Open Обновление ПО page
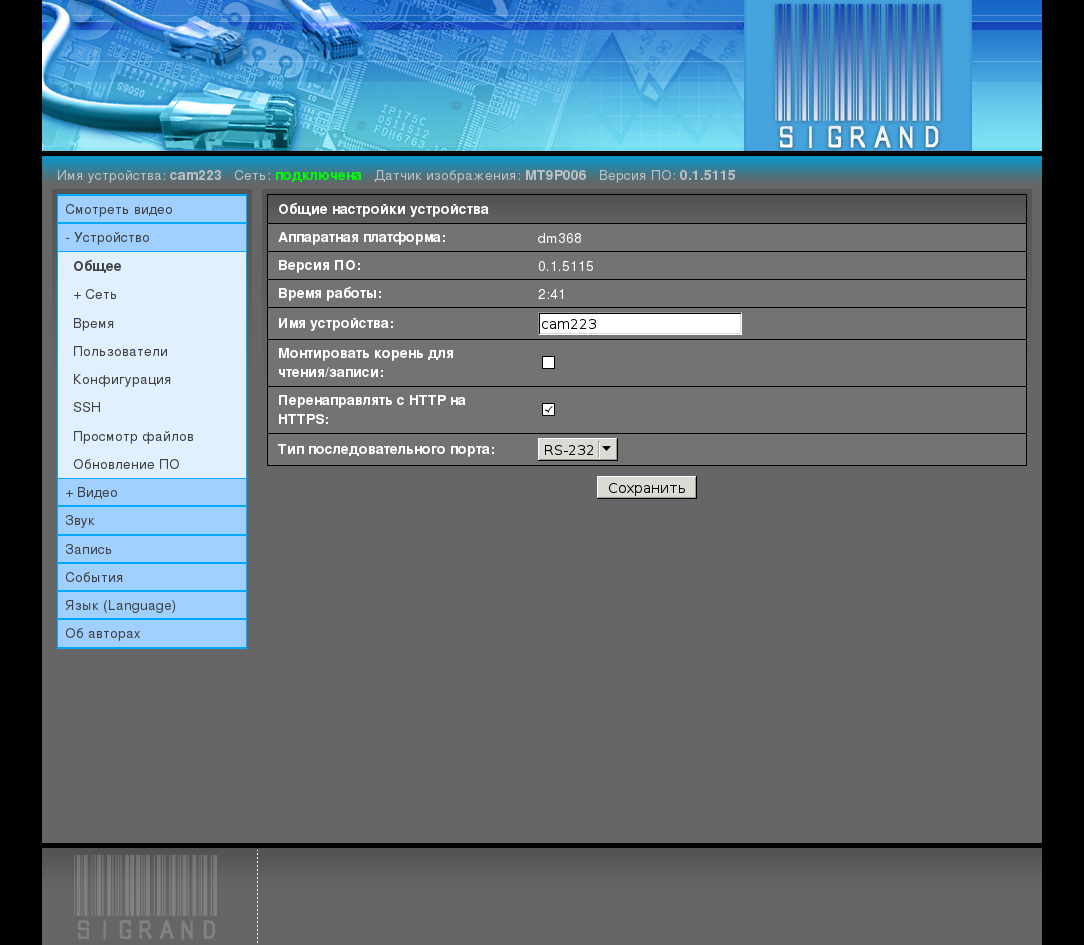The width and height of the screenshot is (1084, 945). coord(127,465)
